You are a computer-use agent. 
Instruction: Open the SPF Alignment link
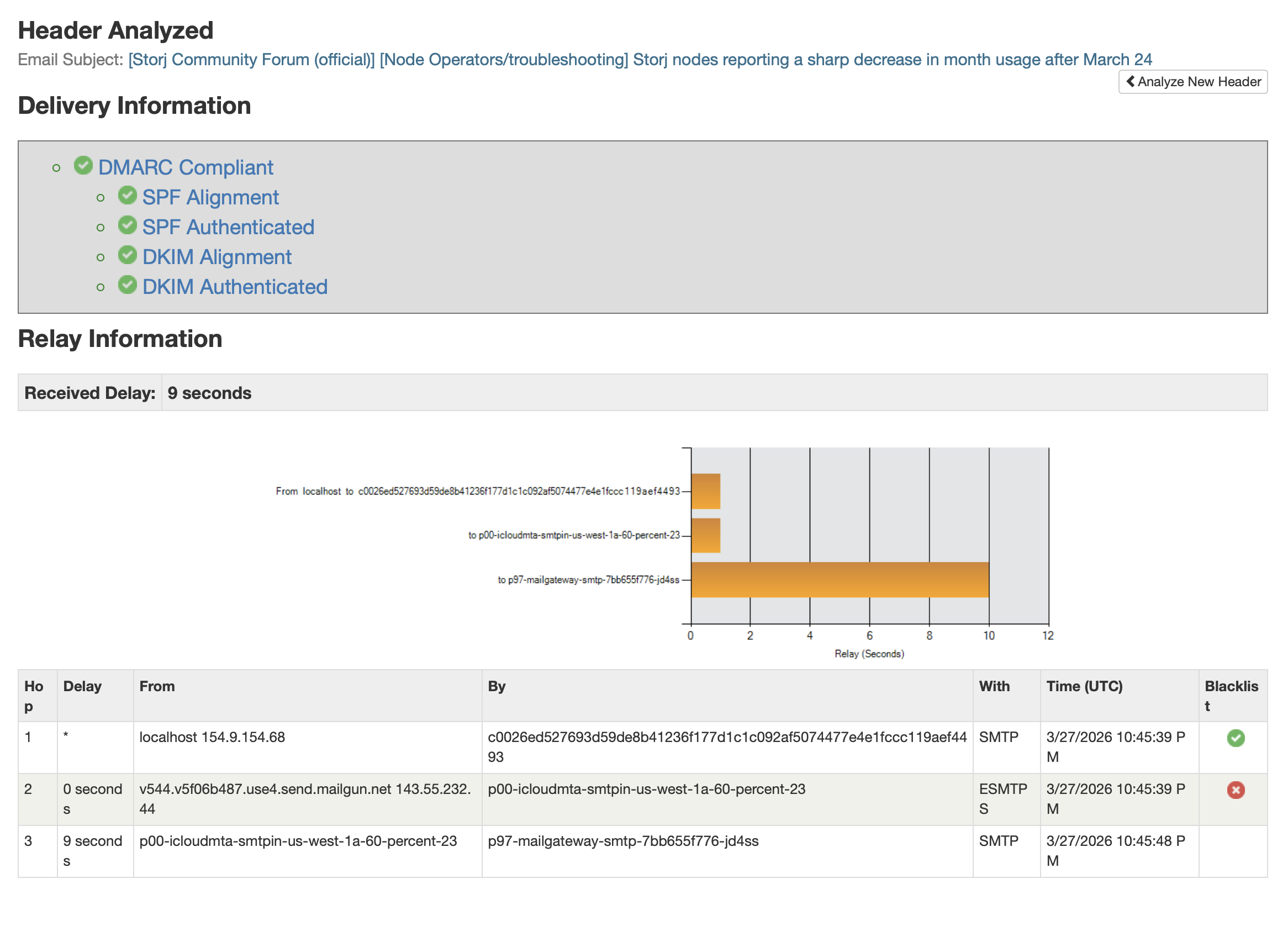210,198
